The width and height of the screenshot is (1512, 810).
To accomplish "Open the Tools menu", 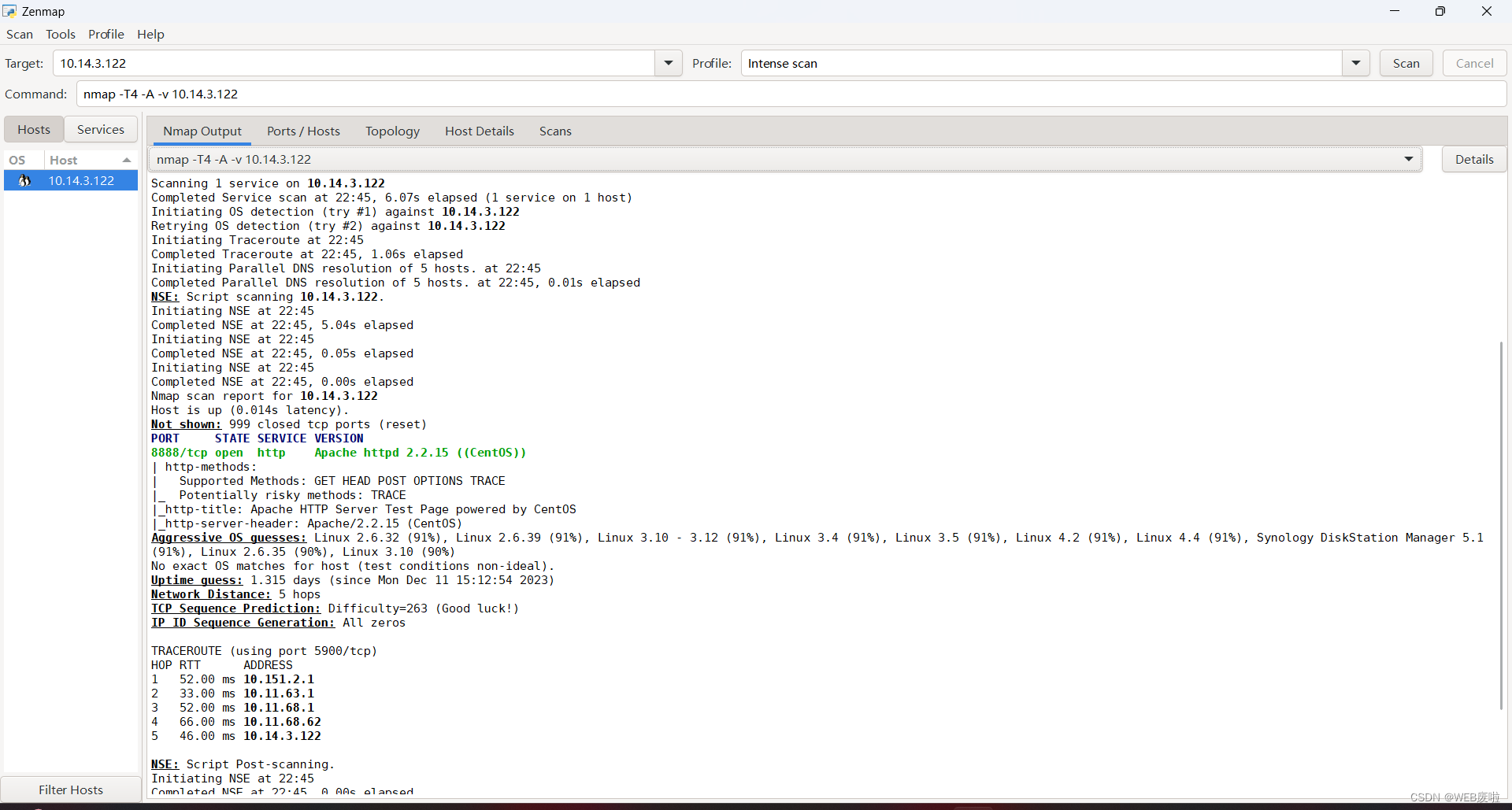I will coord(61,34).
